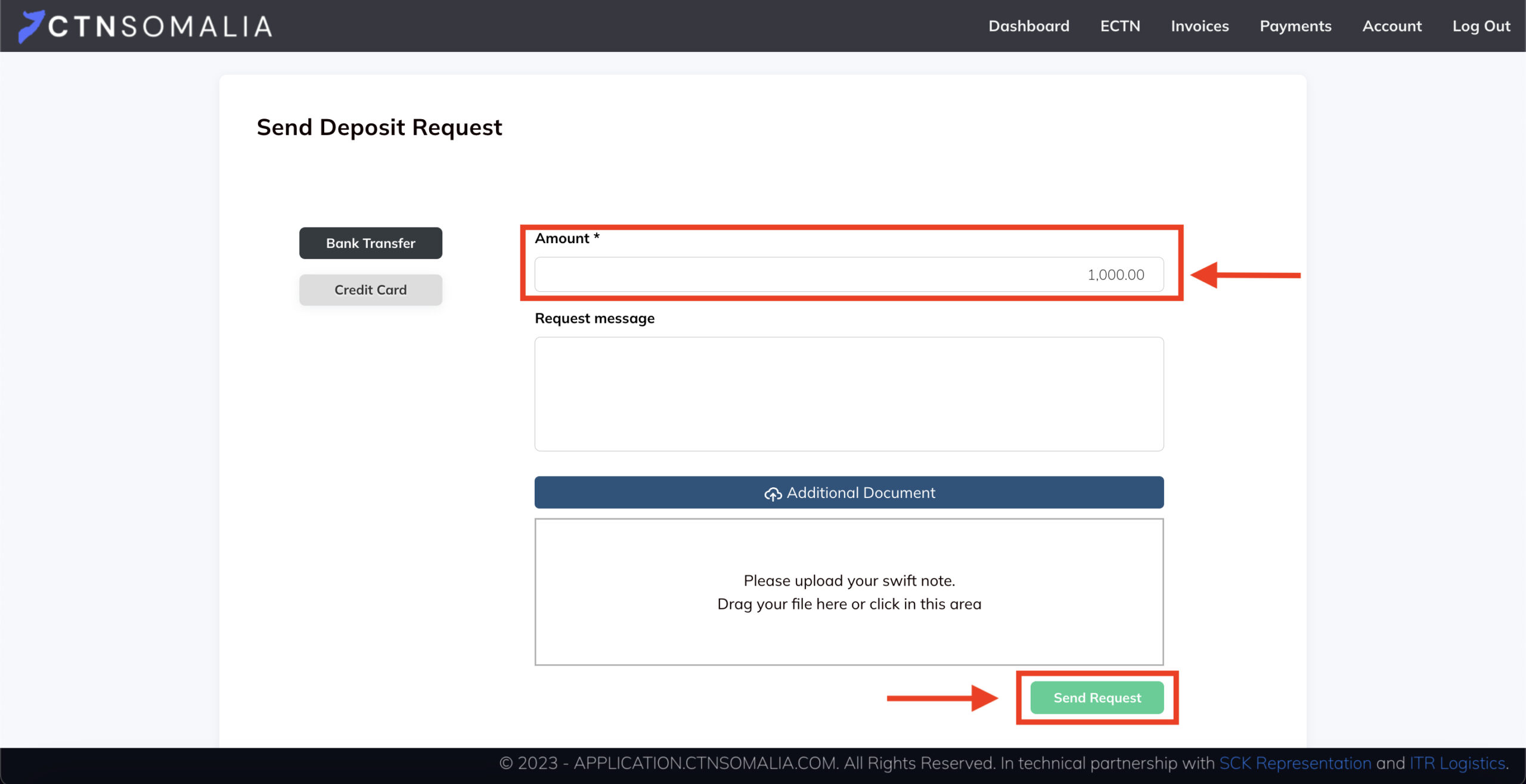Open the SCK Representation link
Image resolution: width=1526 pixels, height=784 pixels.
pos(1295,763)
